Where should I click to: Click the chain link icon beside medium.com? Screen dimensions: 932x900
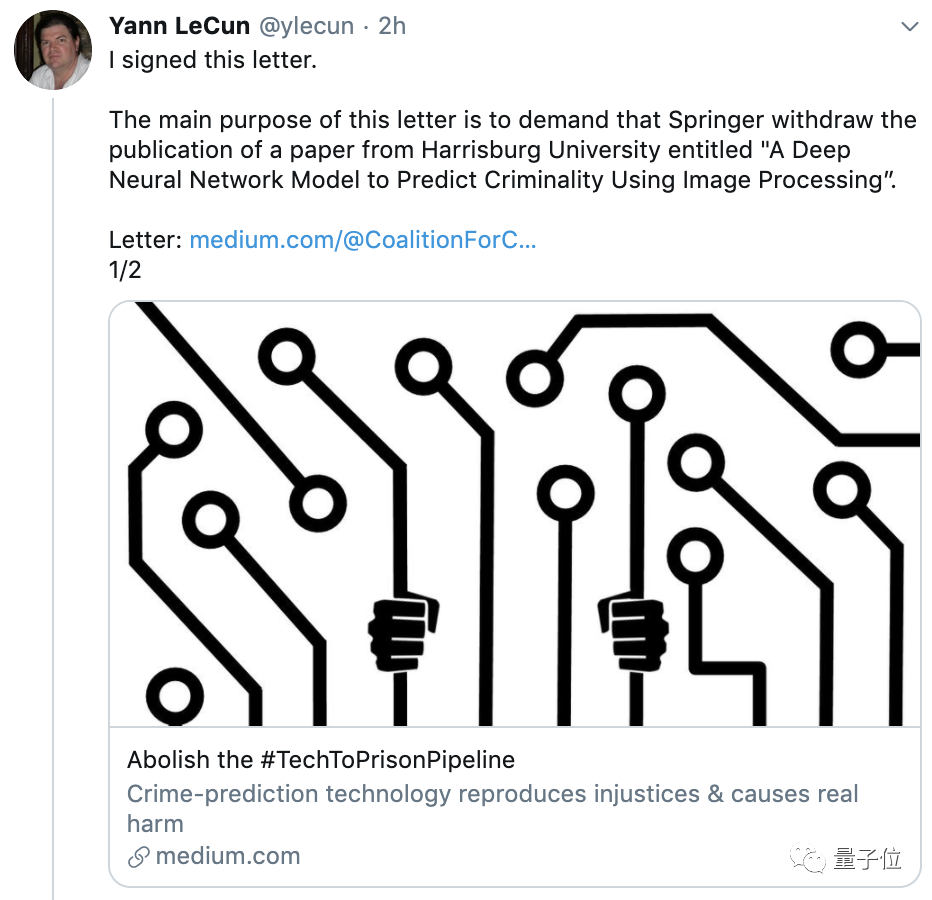[x=139, y=857]
